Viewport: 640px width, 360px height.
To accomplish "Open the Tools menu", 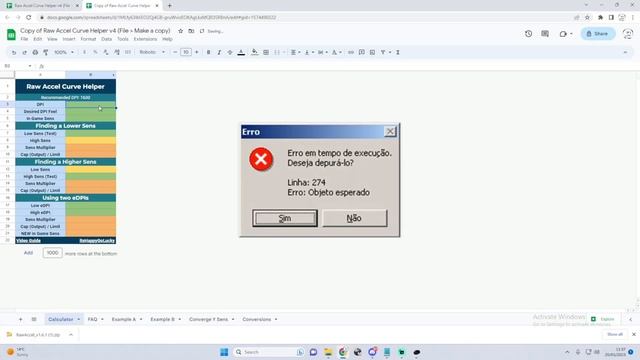I will [123, 39].
